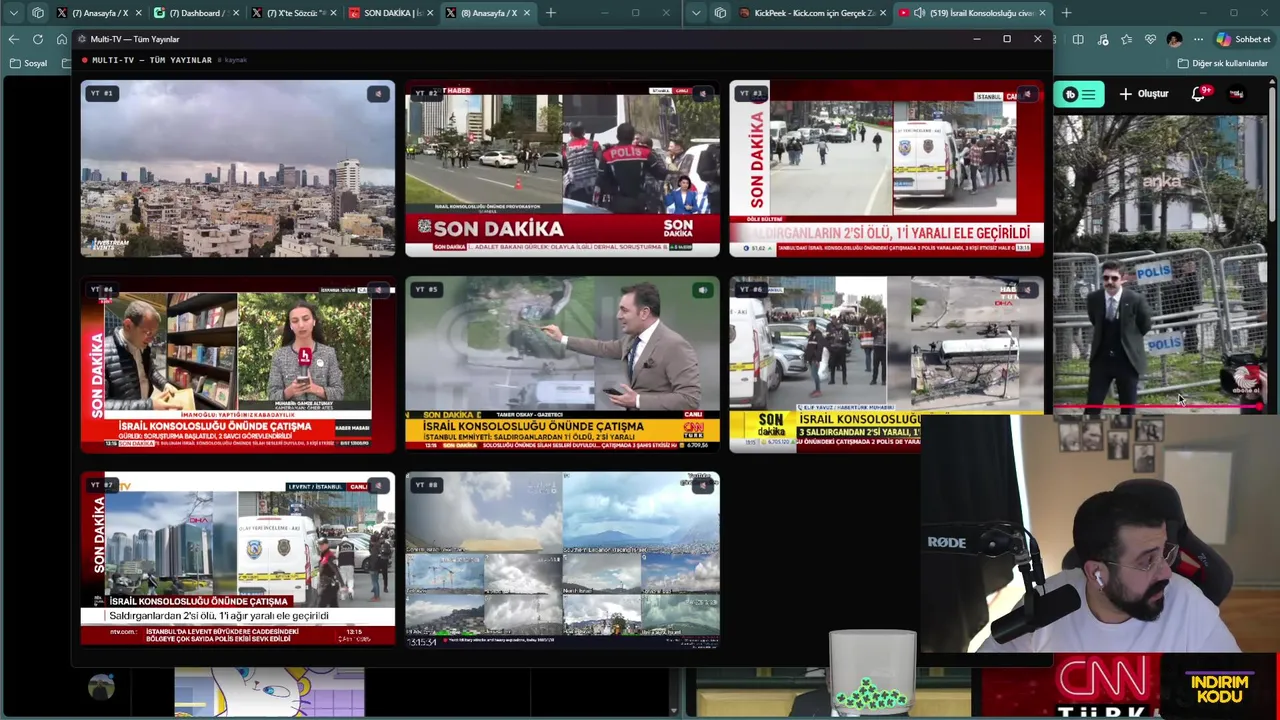Switch to the '(8) Anasayfa / X' tab
Image resolution: width=1280 pixels, height=720 pixels.
[x=488, y=13]
